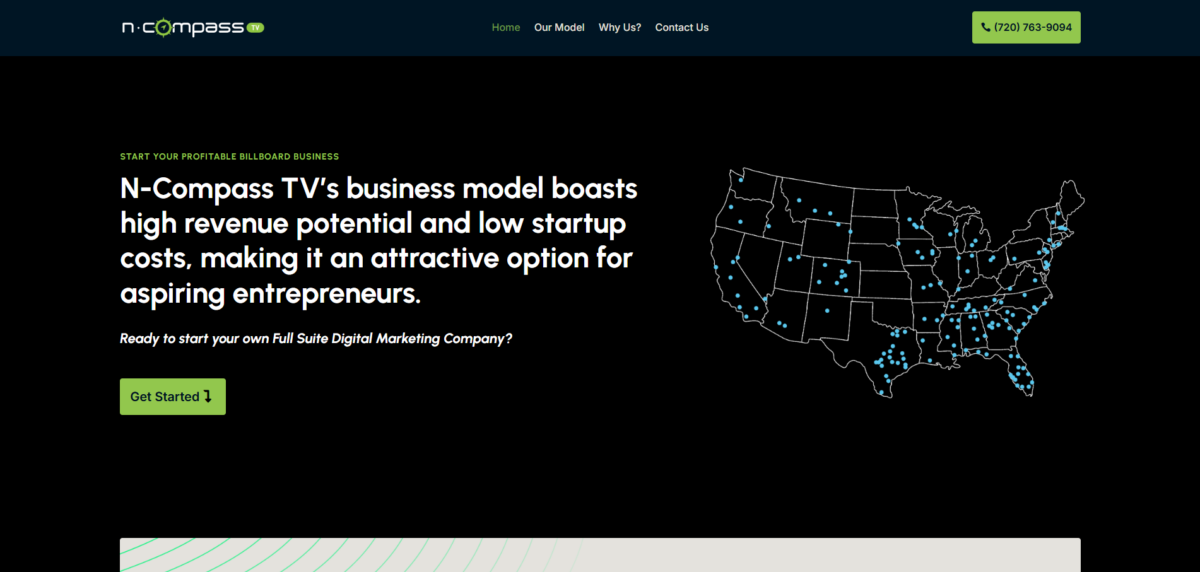Viewport: 1200px width, 572px height.
Task: Open the Our Model page
Action: tap(559, 28)
